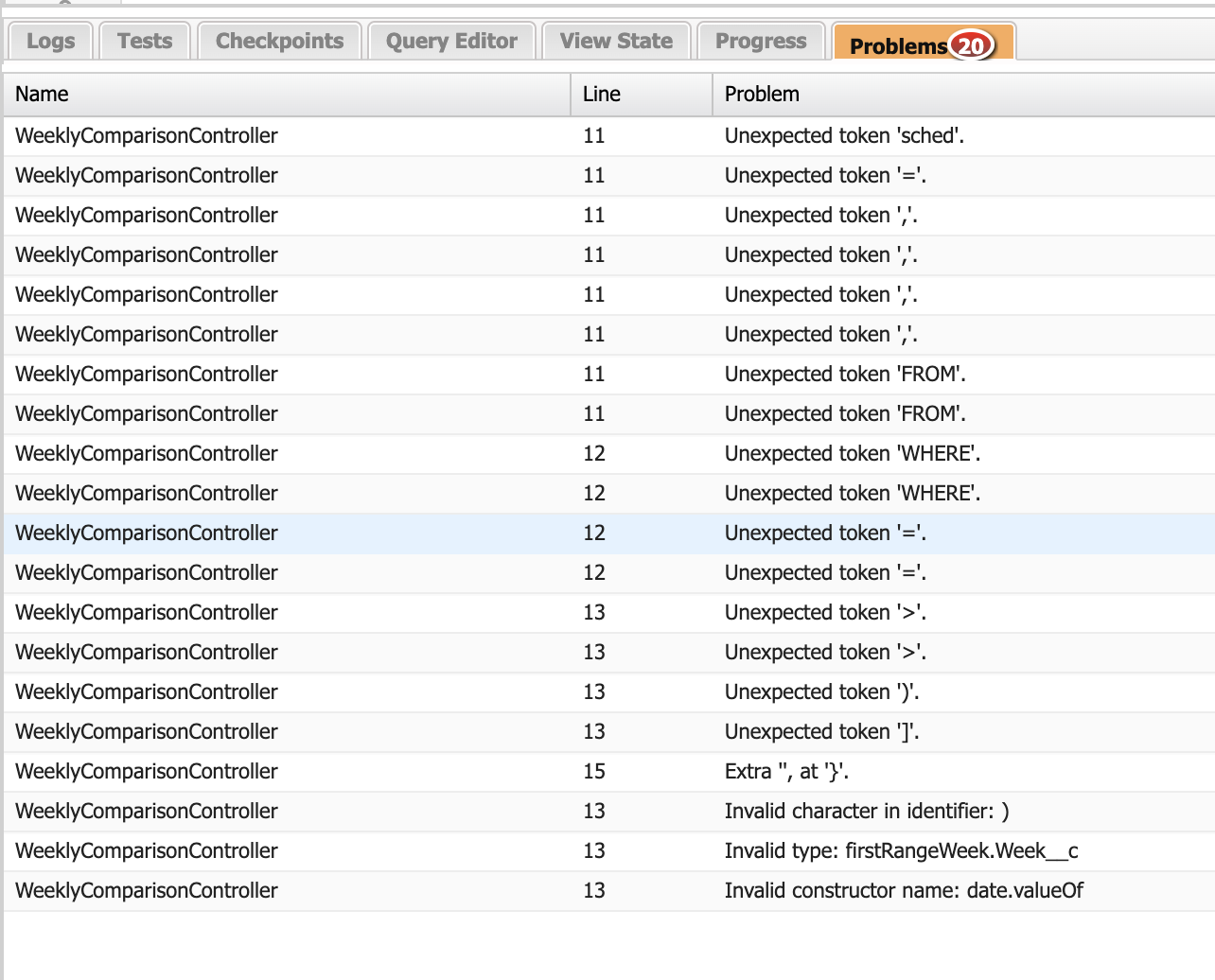Select the "Invalid type: firstRangeWeek.Week__c" row
The height and width of the screenshot is (980, 1215).
click(901, 851)
